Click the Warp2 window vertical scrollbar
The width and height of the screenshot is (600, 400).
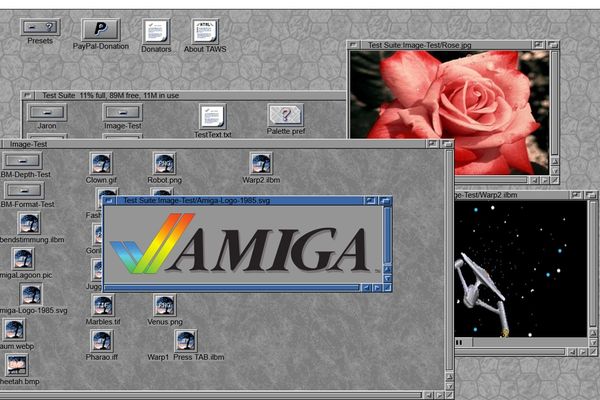click(x=593, y=264)
